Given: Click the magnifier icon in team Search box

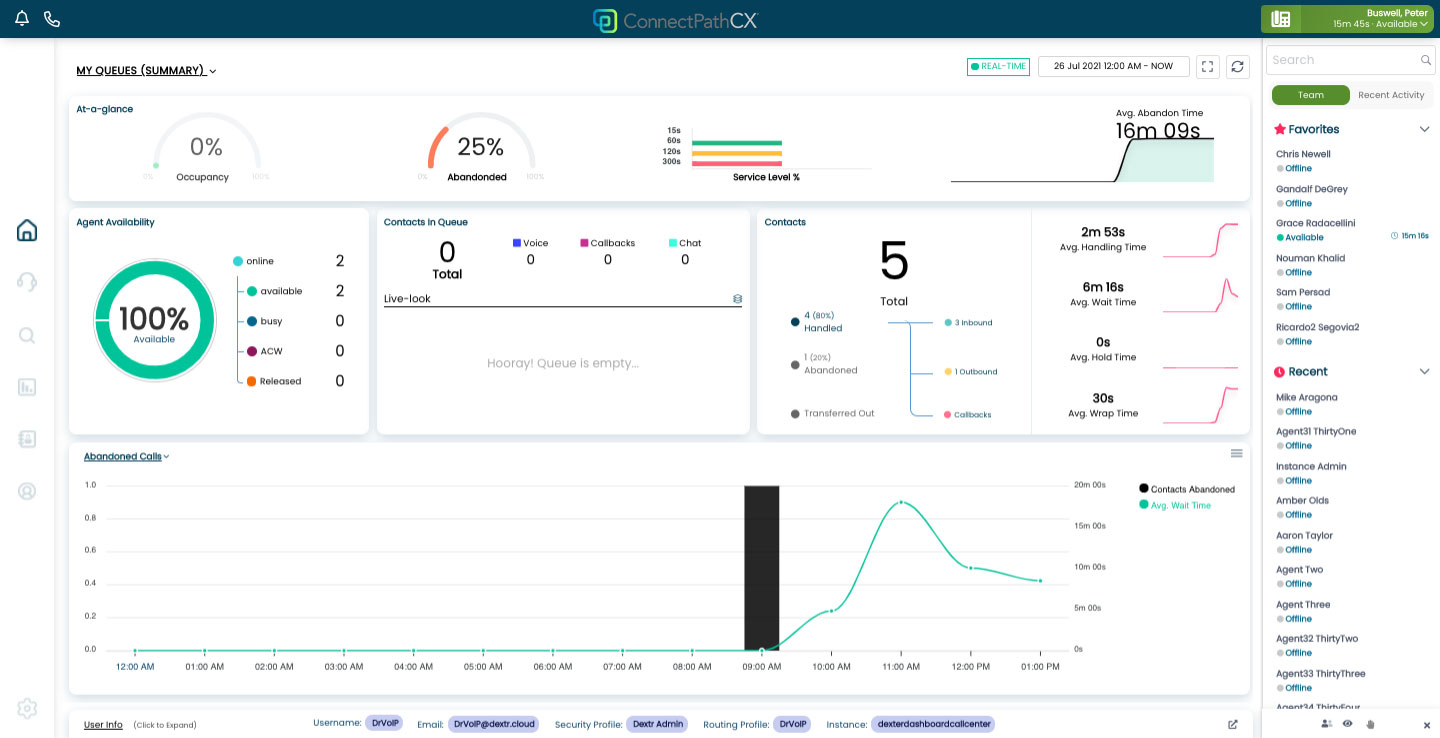Looking at the screenshot, I should tap(1426, 60).
